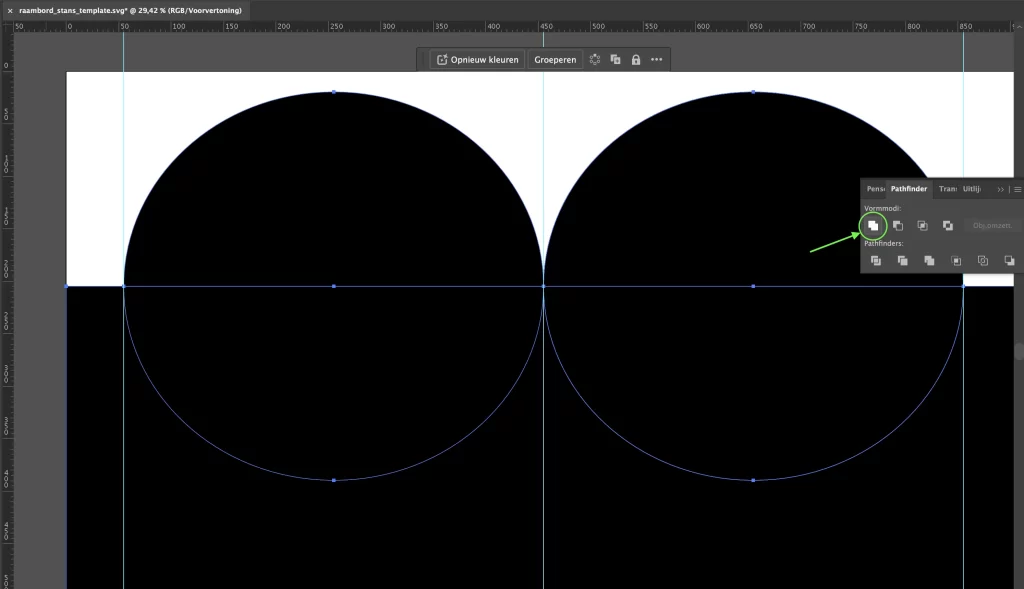Viewport: 1024px width, 589px height.
Task: Apply the Minus Back pathfinder
Action: [1008, 261]
